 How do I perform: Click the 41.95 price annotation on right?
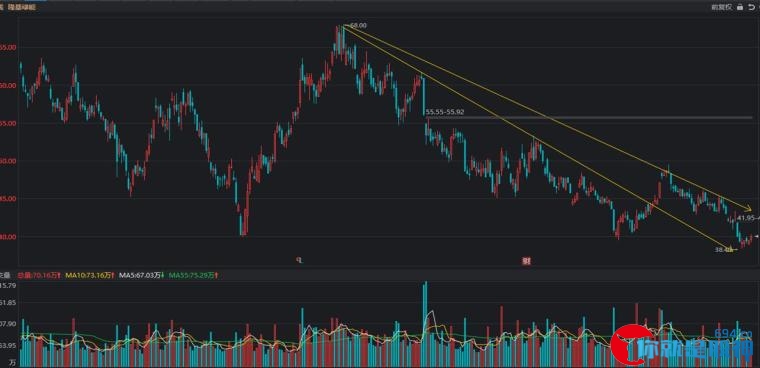click(748, 219)
